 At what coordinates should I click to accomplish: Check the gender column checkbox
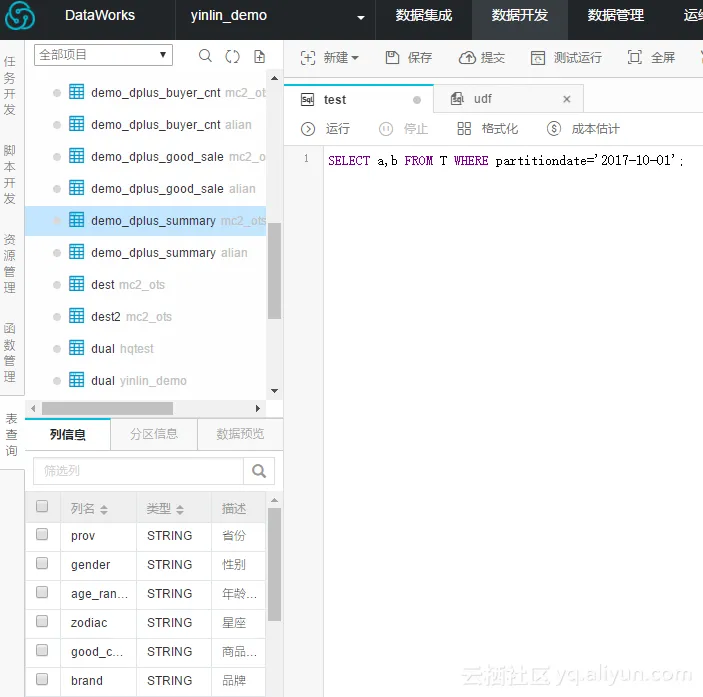click(x=42, y=563)
